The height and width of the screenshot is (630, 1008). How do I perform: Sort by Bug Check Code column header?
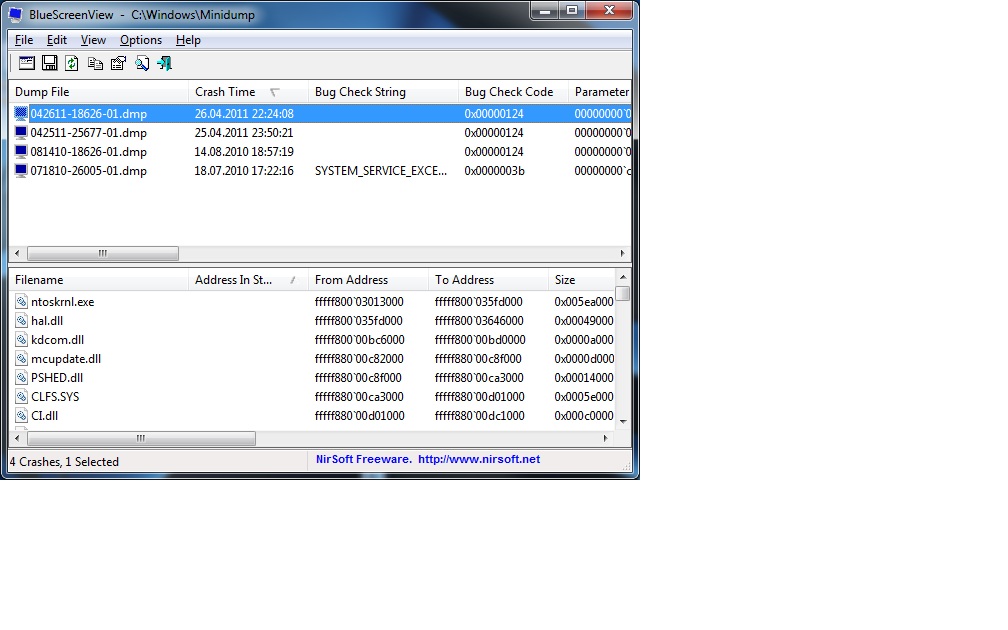coord(513,92)
